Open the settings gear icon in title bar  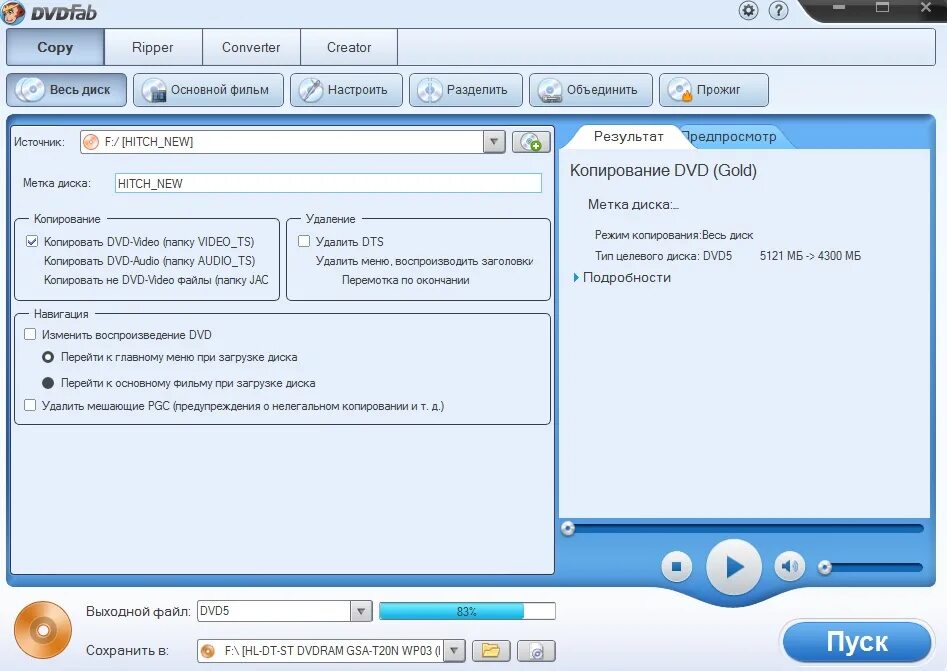(x=748, y=10)
